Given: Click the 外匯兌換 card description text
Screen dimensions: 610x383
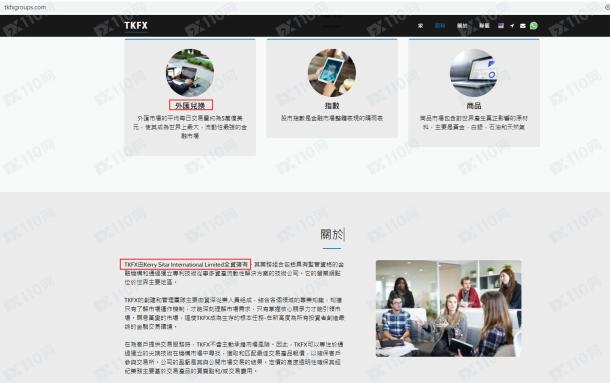Looking at the screenshot, I should click(x=190, y=127).
